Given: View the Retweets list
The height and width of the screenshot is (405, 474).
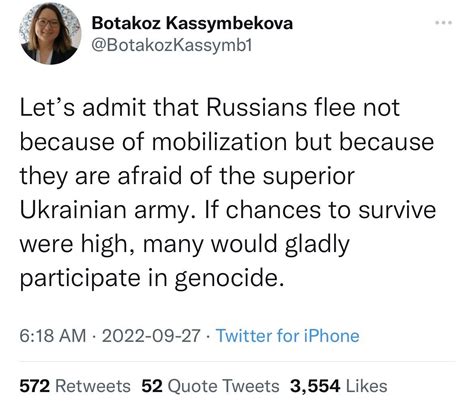Looking at the screenshot, I should (75, 386).
